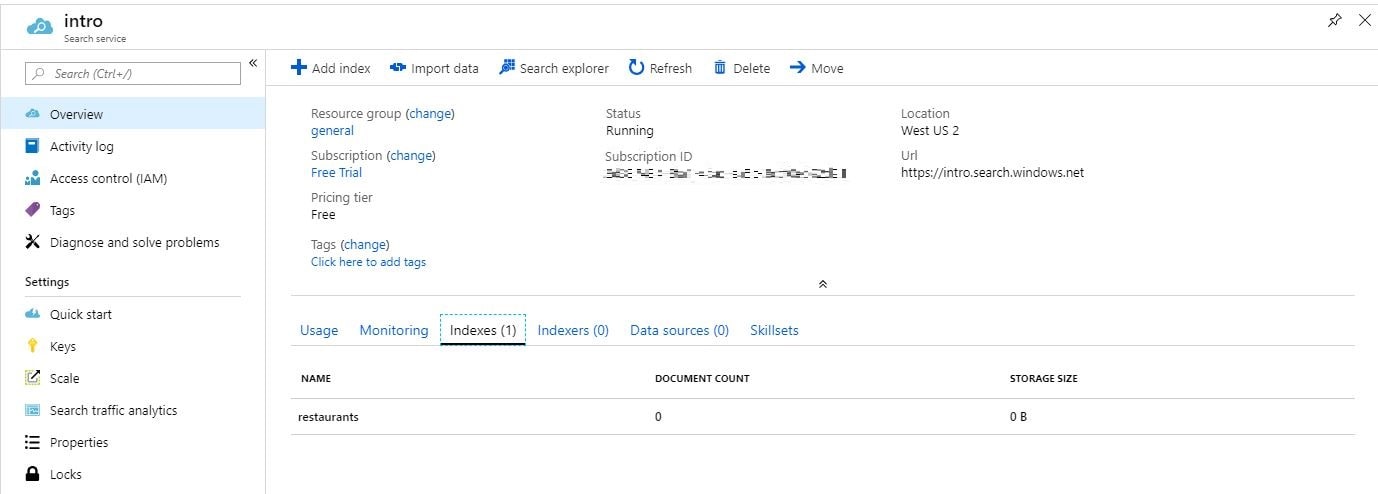This screenshot has width=1378, height=494.
Task: Click Import data in the toolbar
Action: [434, 68]
